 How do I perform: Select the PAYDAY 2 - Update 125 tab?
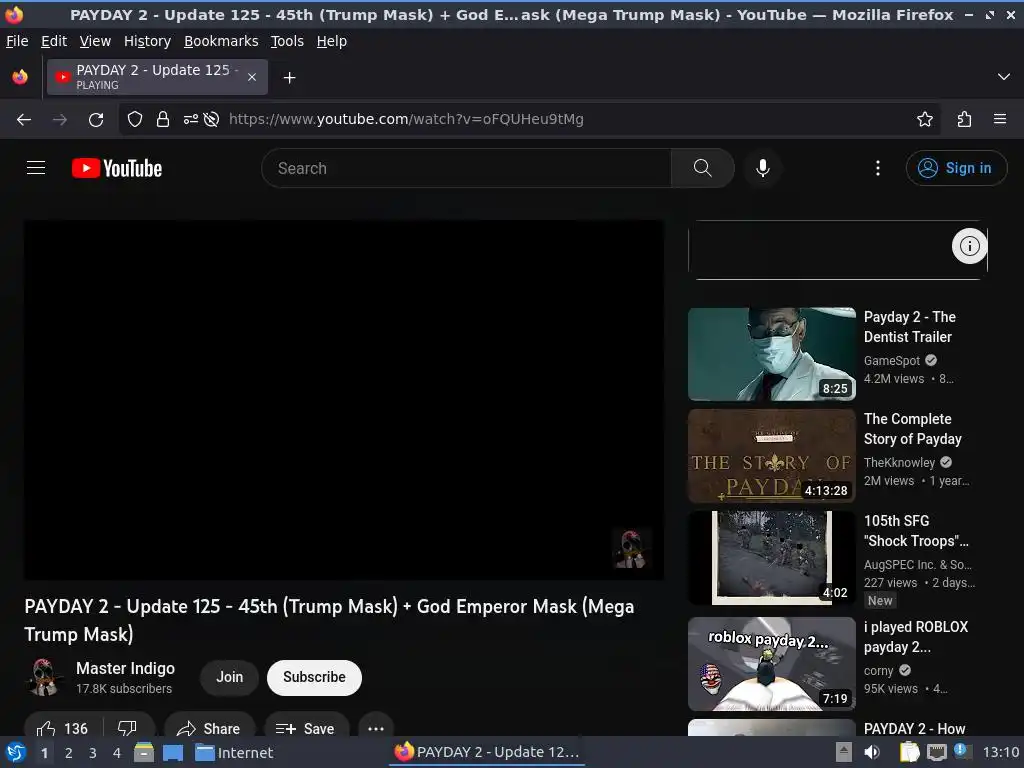click(157, 77)
